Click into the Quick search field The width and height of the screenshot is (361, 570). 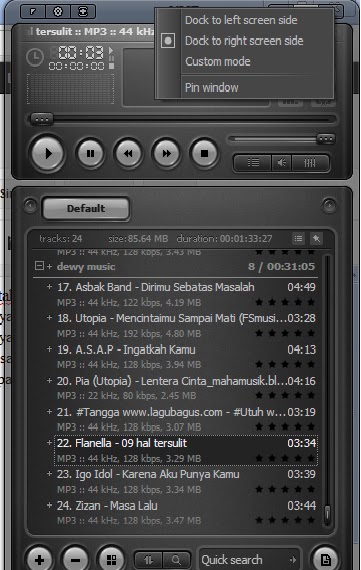pyautogui.click(x=250, y=560)
